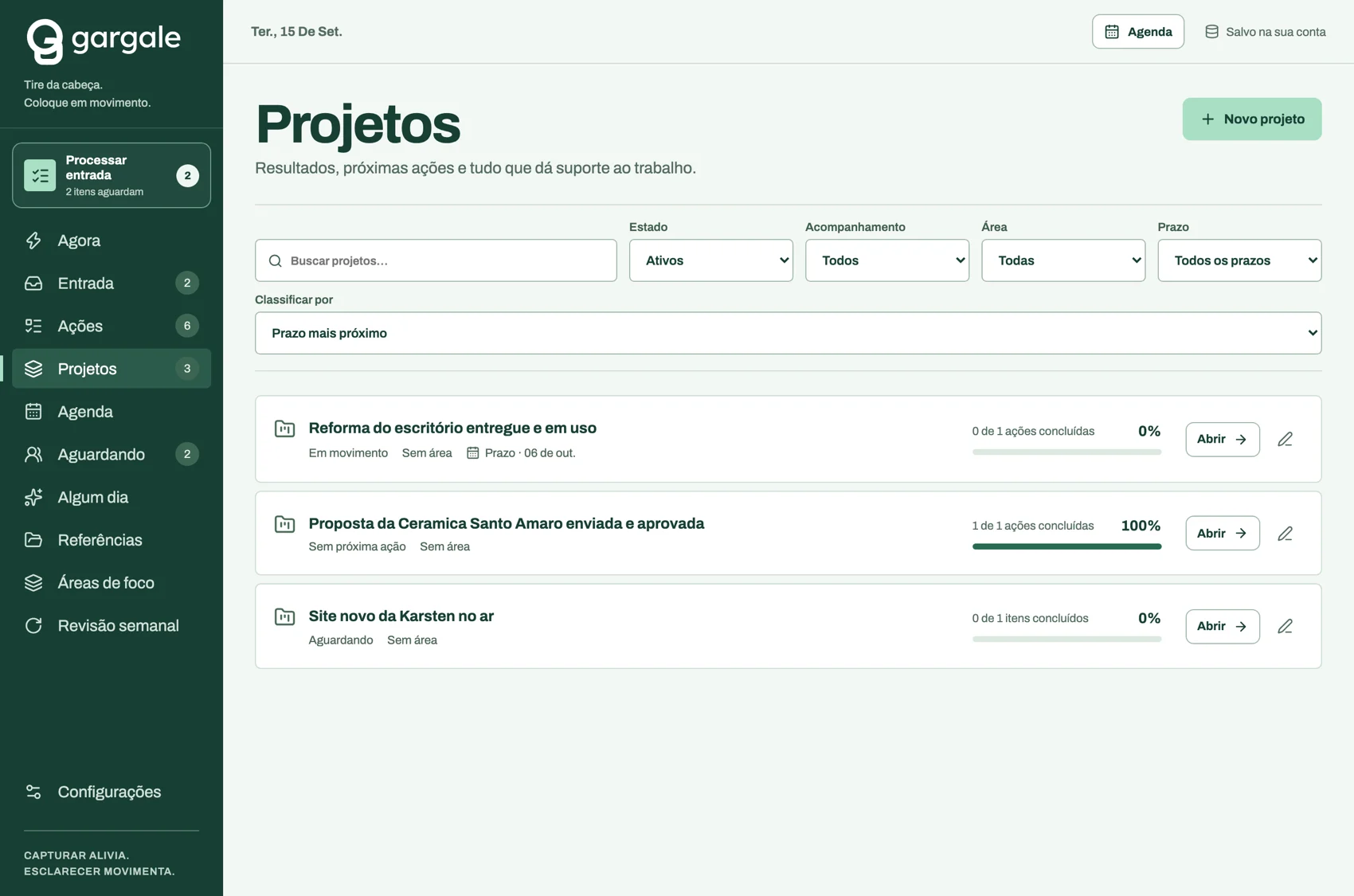Click the Revisão semanal refresh icon
This screenshot has width=1354, height=896.
pos(33,625)
